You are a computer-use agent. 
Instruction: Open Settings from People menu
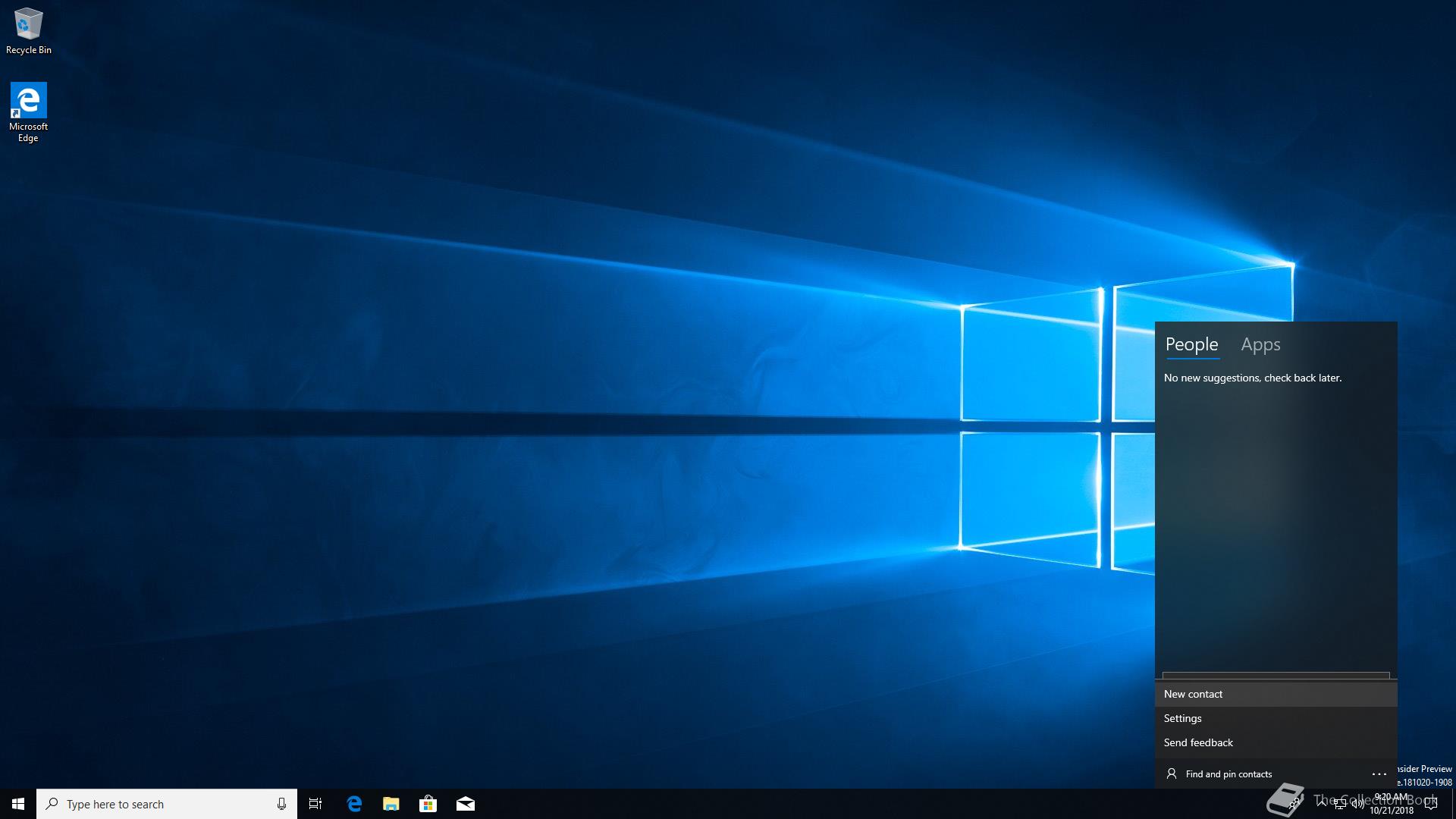(x=1182, y=718)
